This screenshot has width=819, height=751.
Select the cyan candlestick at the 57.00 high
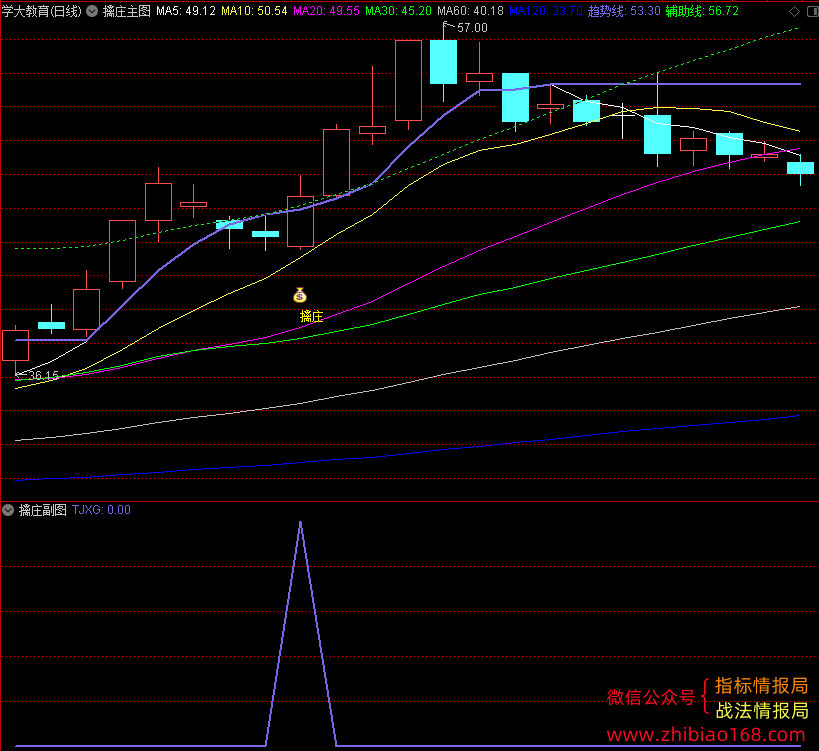[x=443, y=62]
